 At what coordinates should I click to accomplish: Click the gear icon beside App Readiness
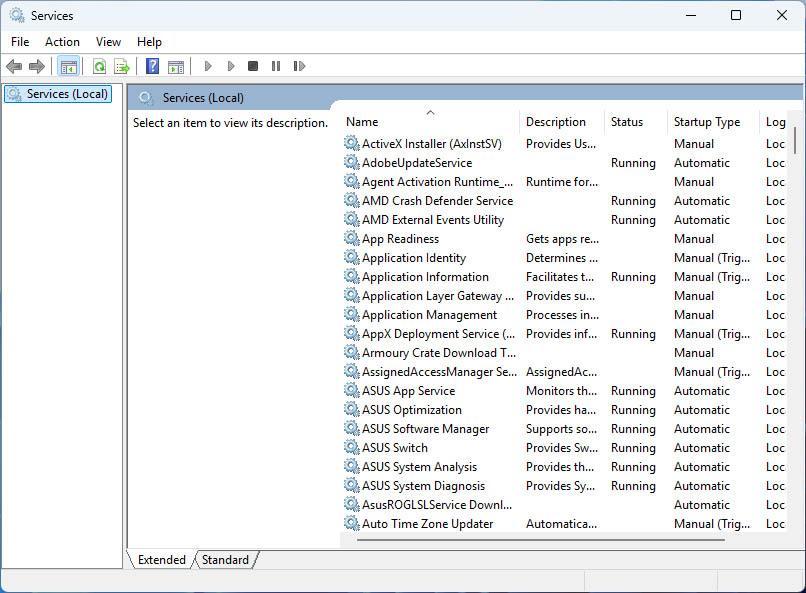pos(352,238)
